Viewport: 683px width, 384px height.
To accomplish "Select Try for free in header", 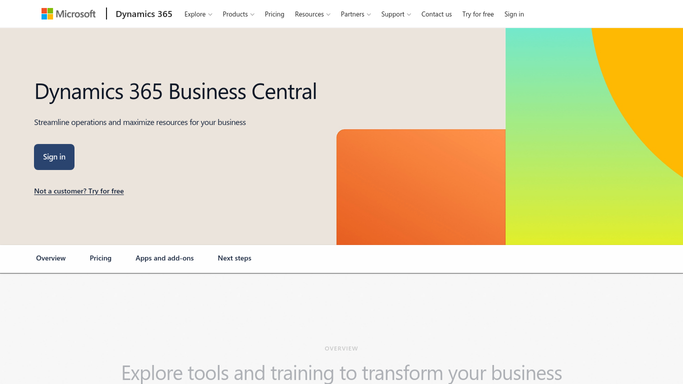I will click(478, 14).
